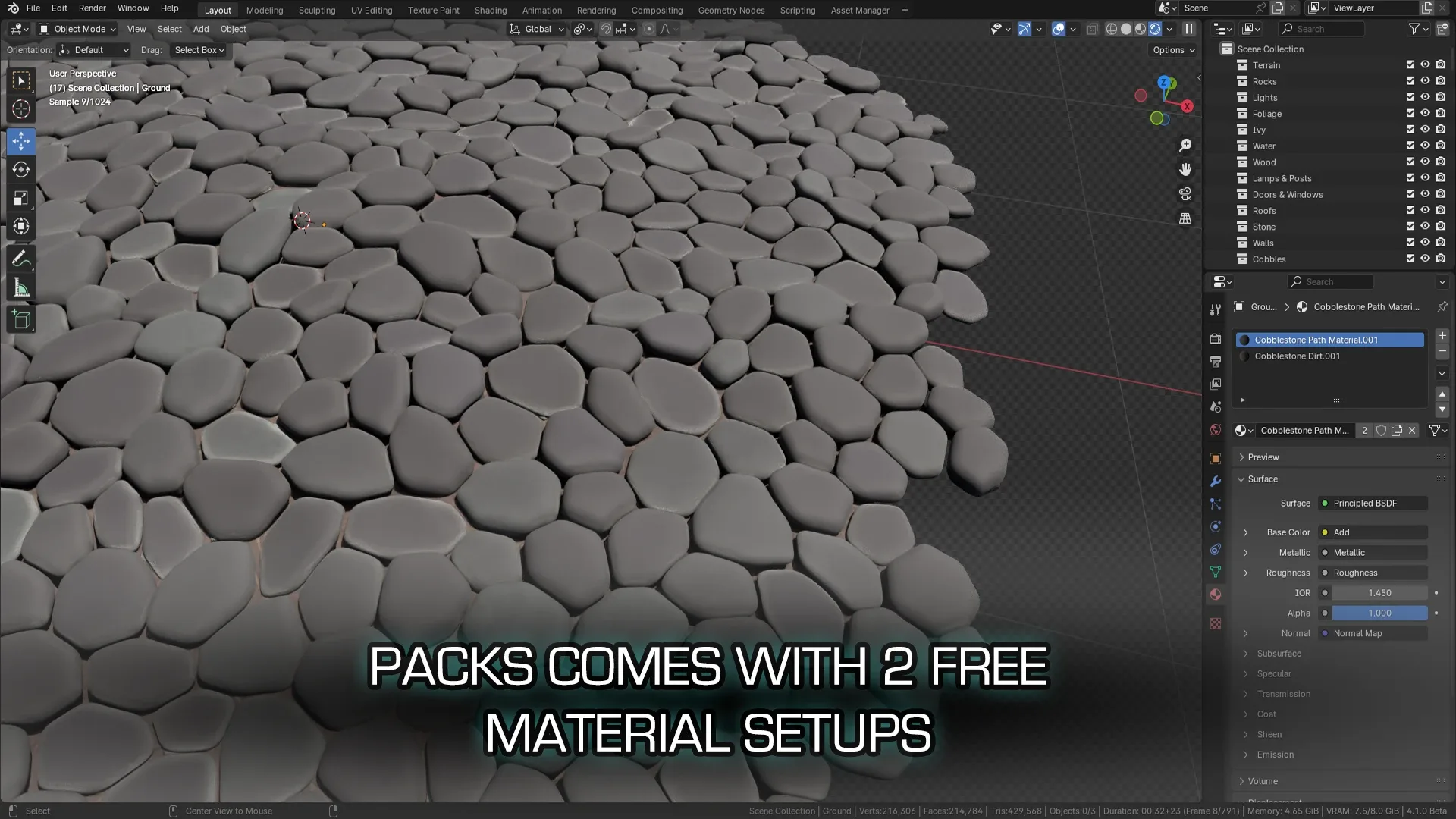The width and height of the screenshot is (1456, 819).
Task: Select the Annotate tool icon
Action: coord(22,258)
